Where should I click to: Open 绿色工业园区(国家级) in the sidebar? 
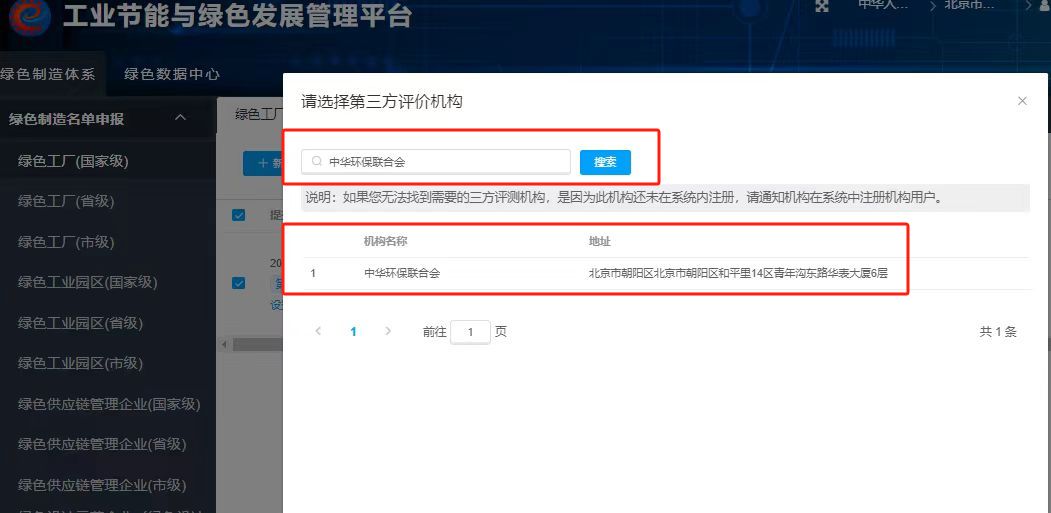[88, 282]
